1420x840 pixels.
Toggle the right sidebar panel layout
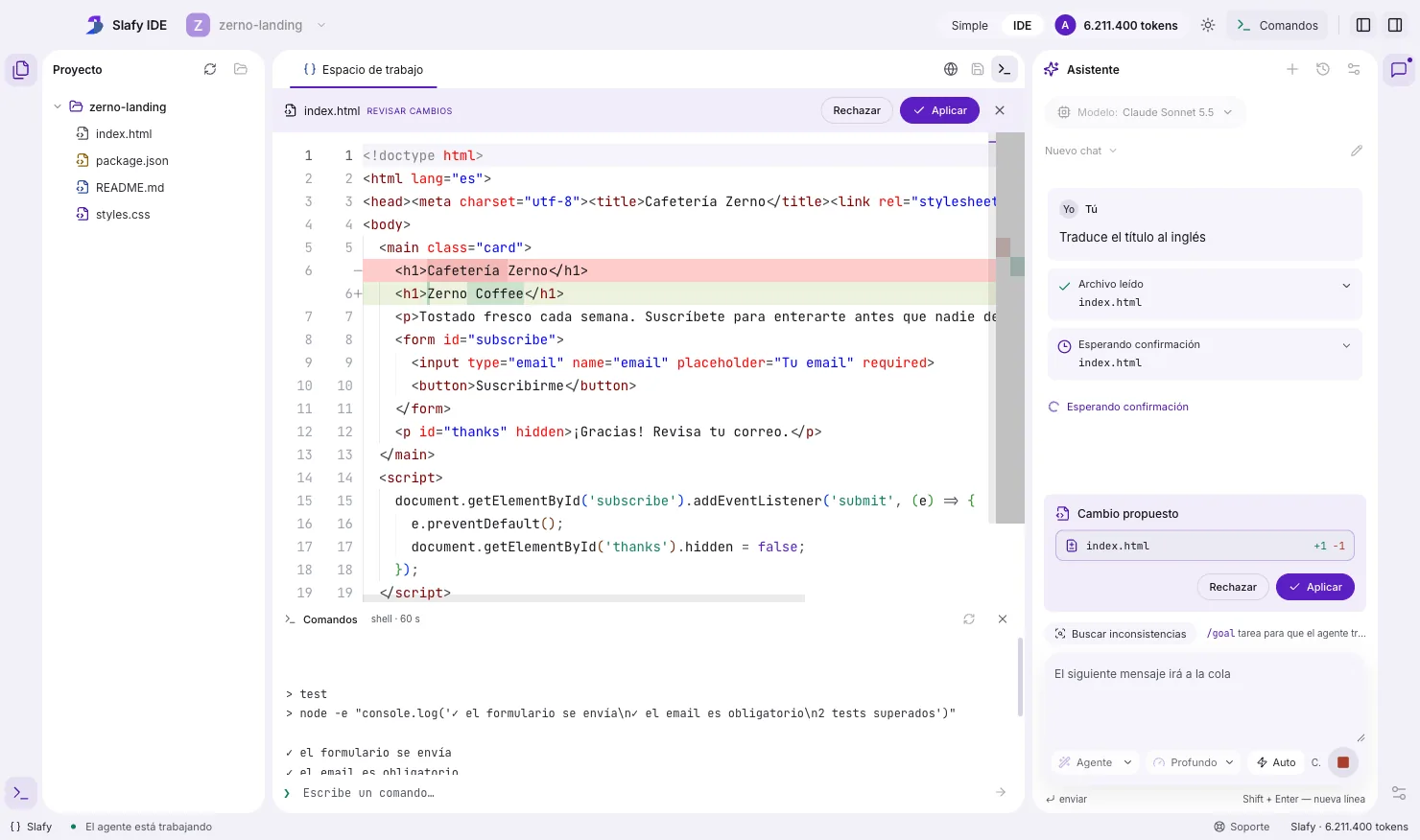1395,26
